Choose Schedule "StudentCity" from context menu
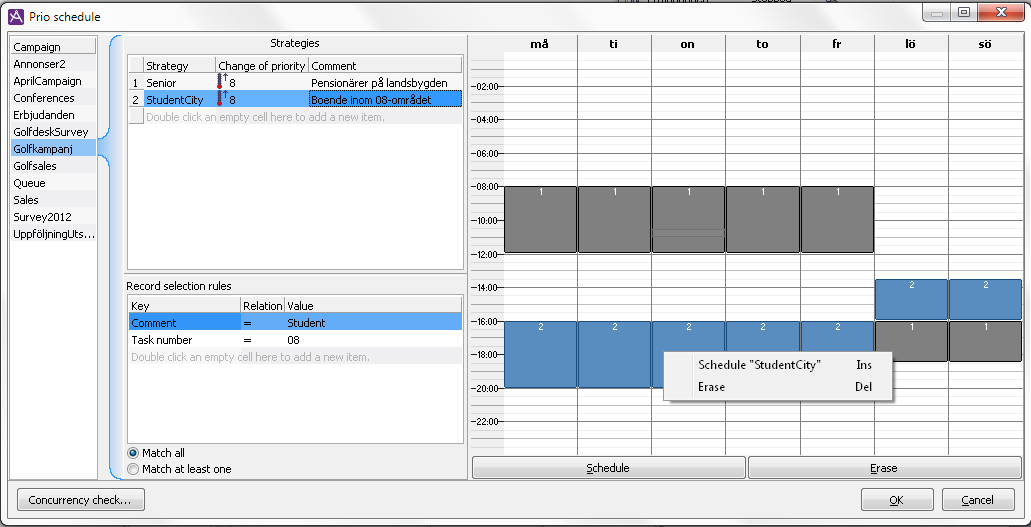Viewport: 1031px width, 527px height. click(x=758, y=365)
